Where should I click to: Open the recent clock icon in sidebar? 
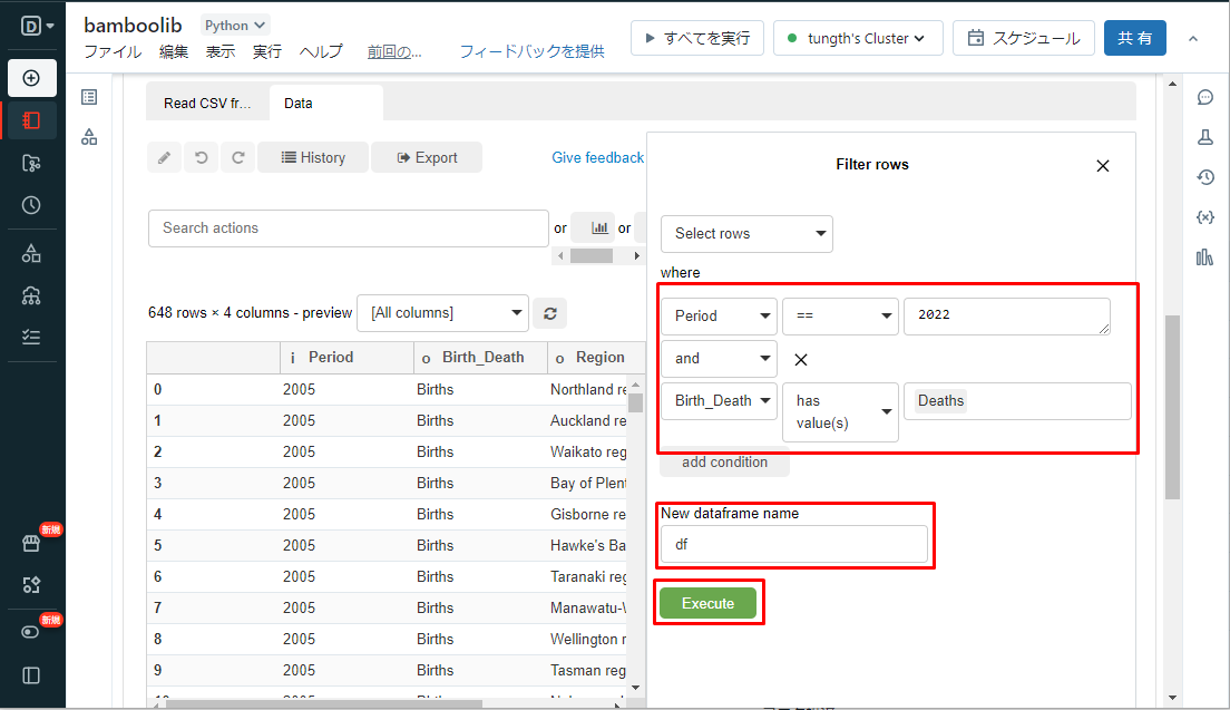(x=31, y=206)
